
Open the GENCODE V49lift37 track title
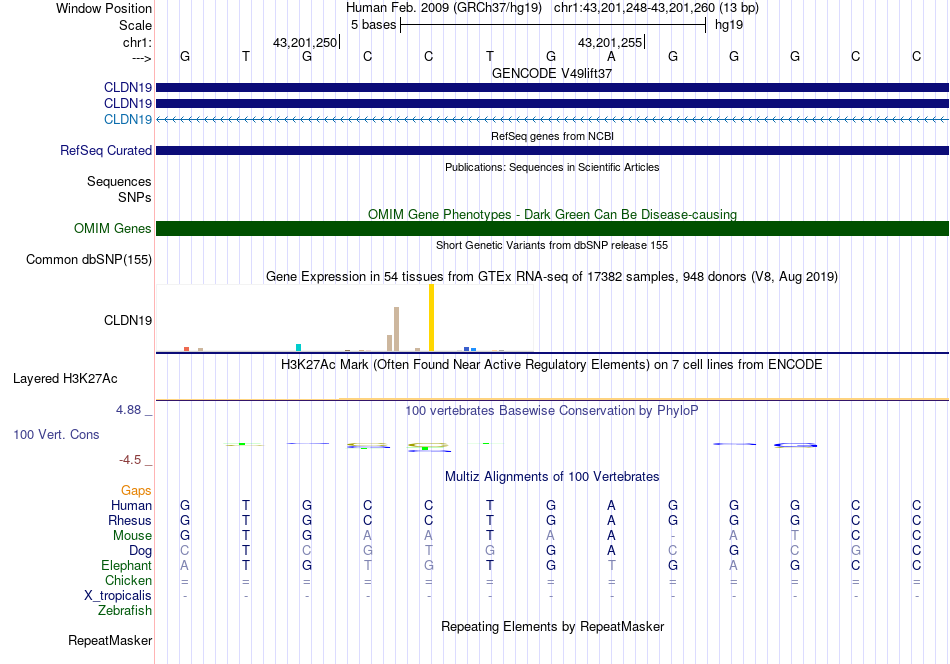tap(552, 73)
